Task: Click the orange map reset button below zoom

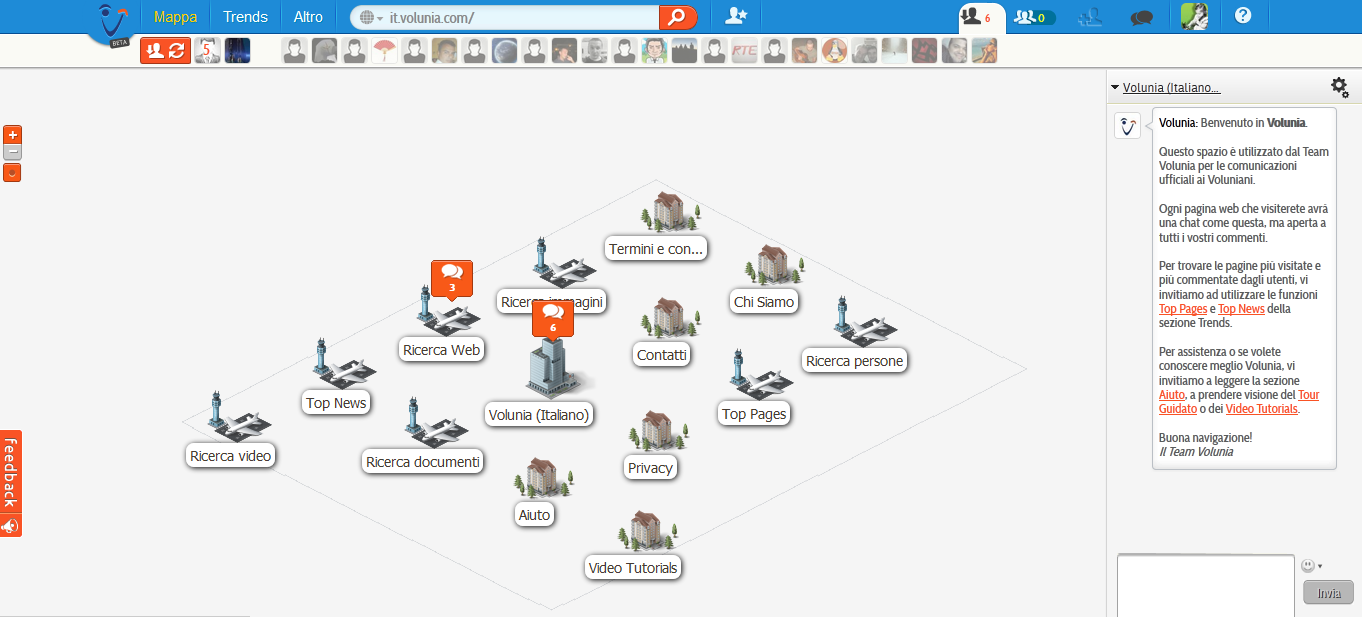Action: [12, 172]
